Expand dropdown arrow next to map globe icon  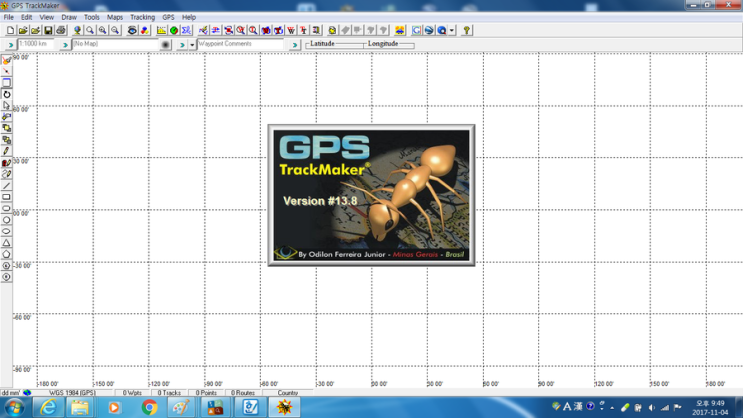tap(452, 30)
